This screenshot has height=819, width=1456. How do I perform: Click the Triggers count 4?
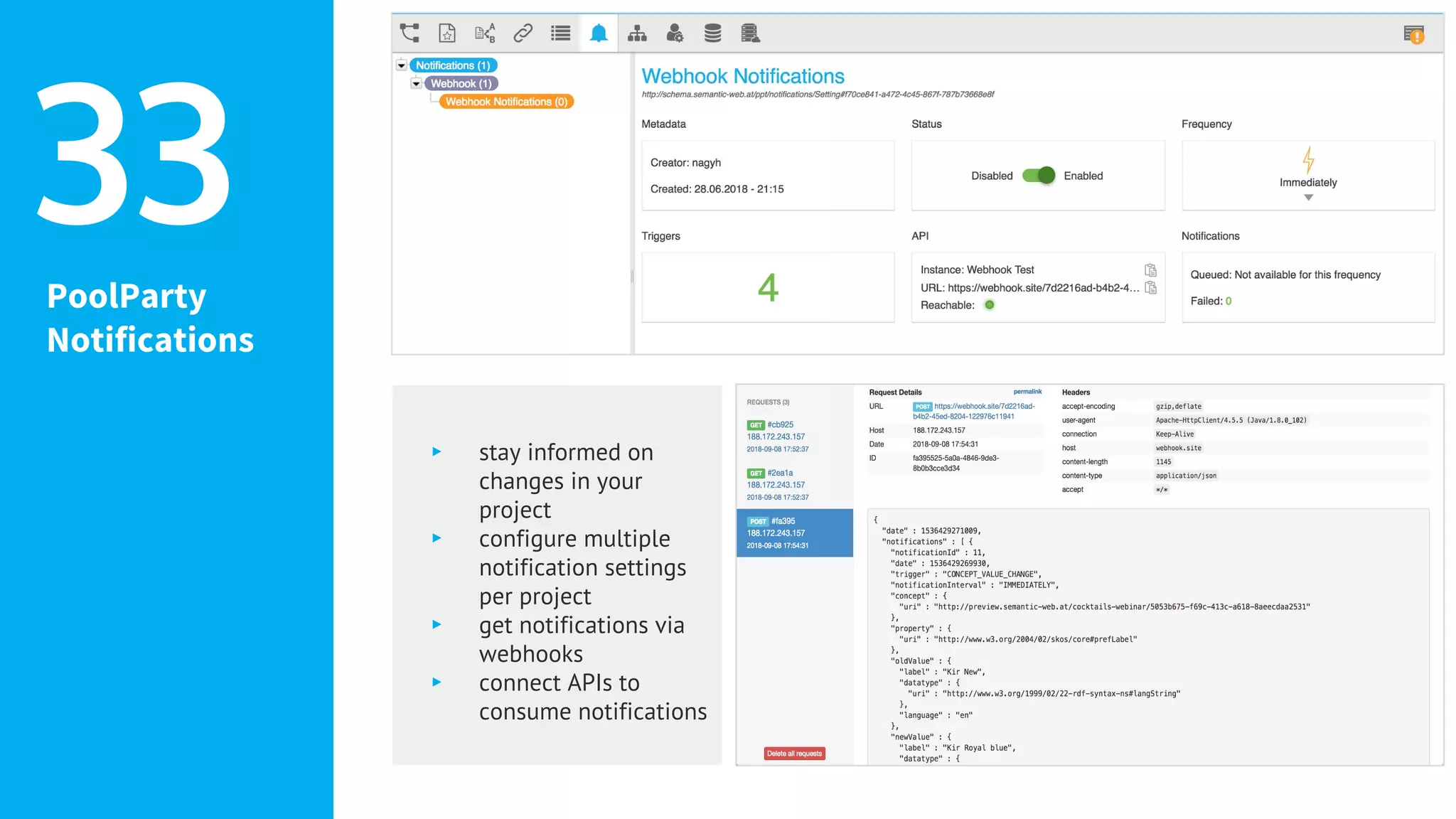point(768,288)
